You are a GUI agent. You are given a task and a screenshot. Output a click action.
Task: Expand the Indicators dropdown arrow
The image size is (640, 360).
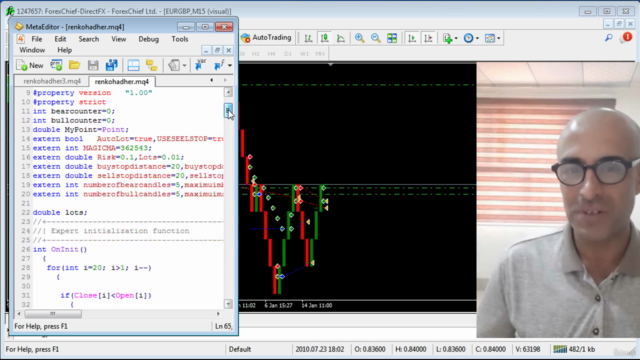[x=456, y=38]
